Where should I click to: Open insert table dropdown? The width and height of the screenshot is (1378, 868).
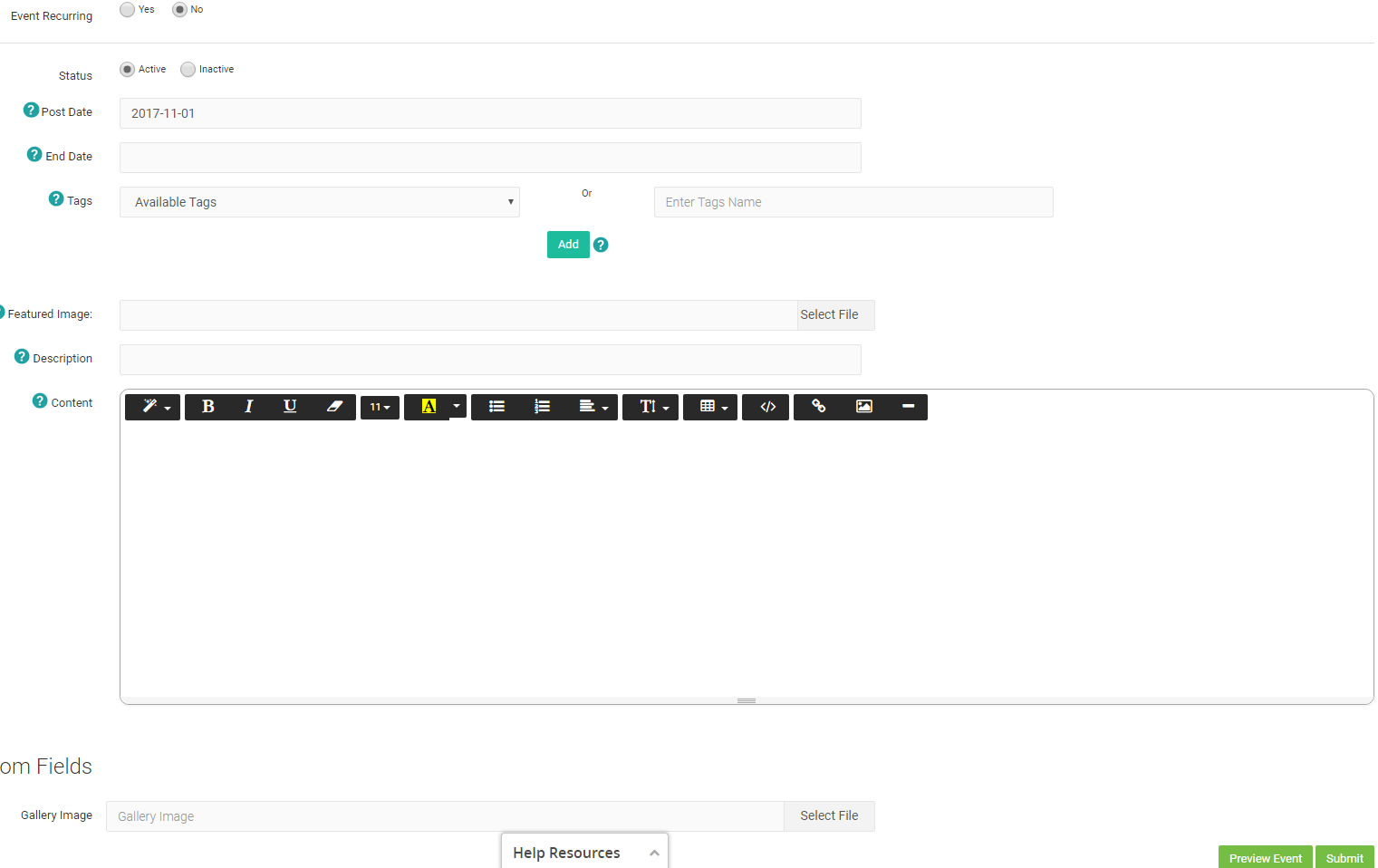(711, 407)
